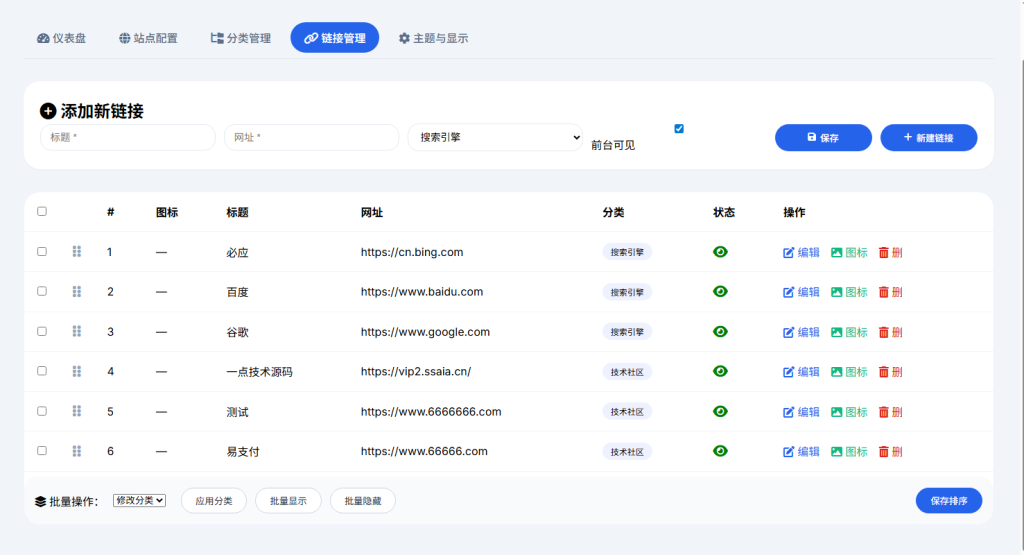
Task: Click drag handle of 百度 row
Action: tap(76, 291)
